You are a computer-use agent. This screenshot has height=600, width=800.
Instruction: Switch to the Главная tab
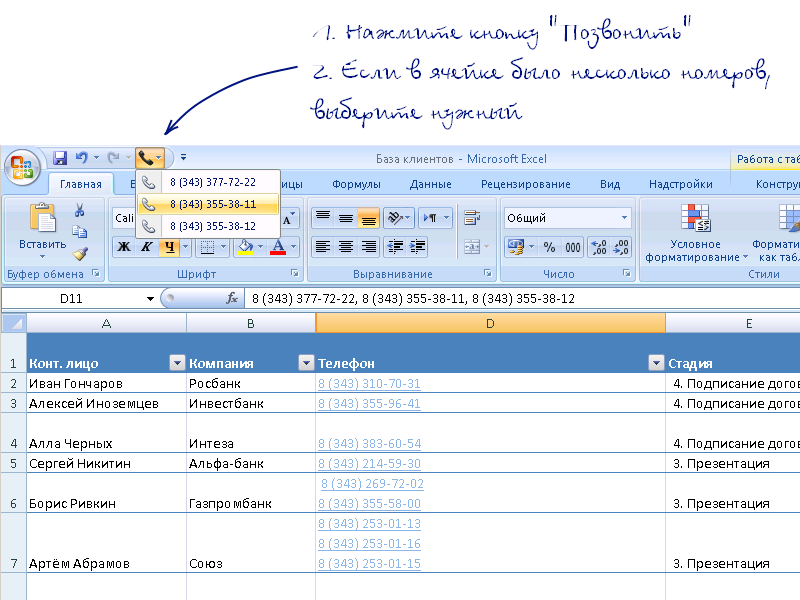click(81, 184)
